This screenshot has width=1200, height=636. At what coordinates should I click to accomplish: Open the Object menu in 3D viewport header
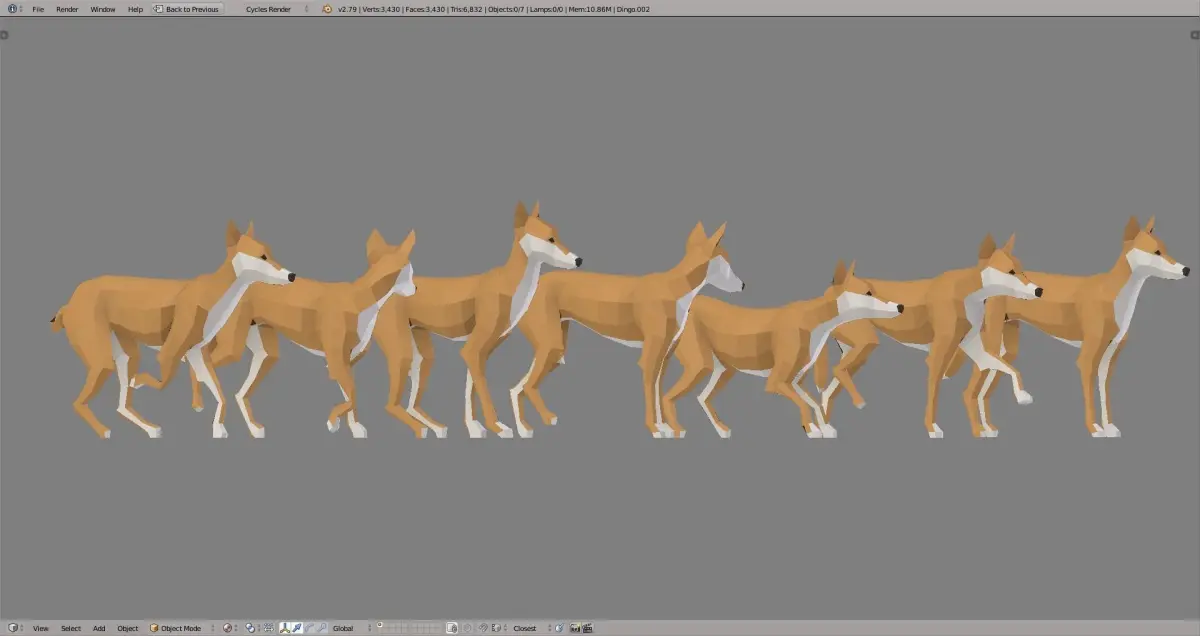click(128, 628)
